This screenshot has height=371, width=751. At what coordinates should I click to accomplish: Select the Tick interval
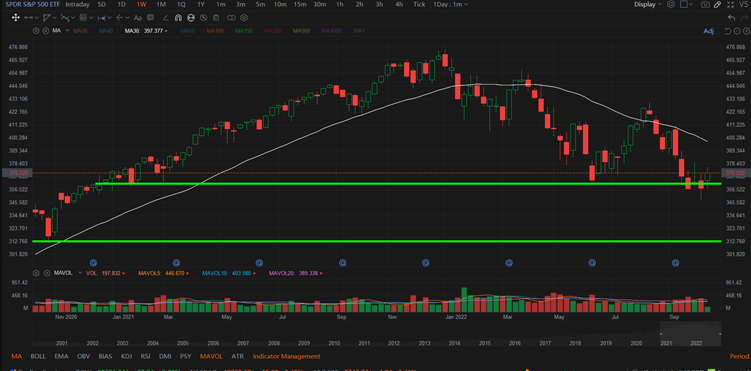tap(419, 4)
